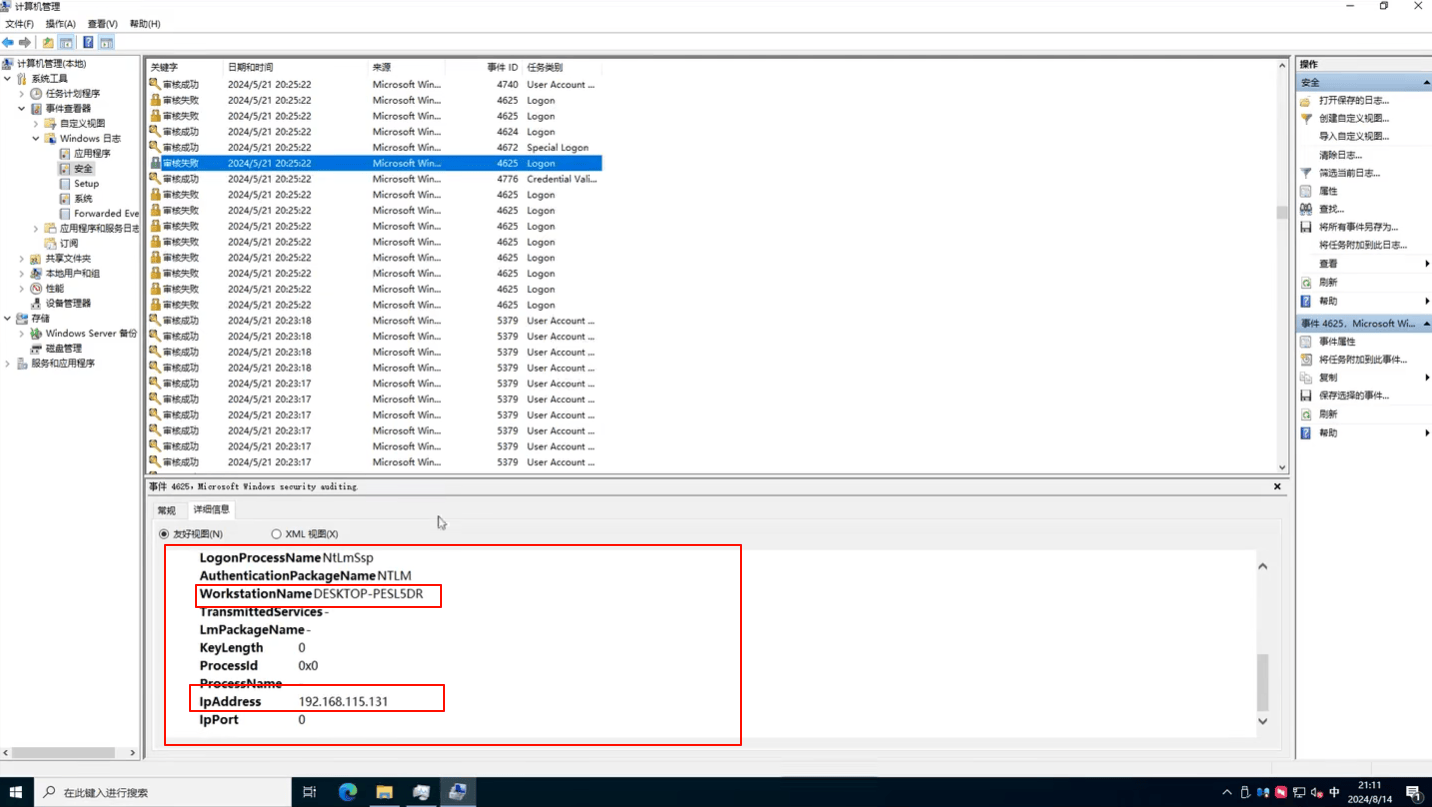The image size is (1432, 807).
Task: Toggle the action pane toolbar icon
Action: pos(106,43)
